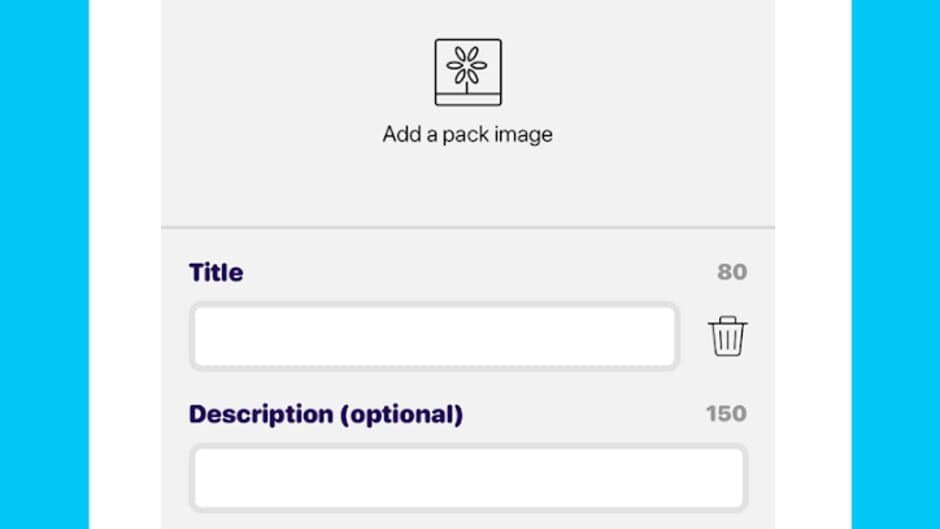Focus the Title input field

434,337
